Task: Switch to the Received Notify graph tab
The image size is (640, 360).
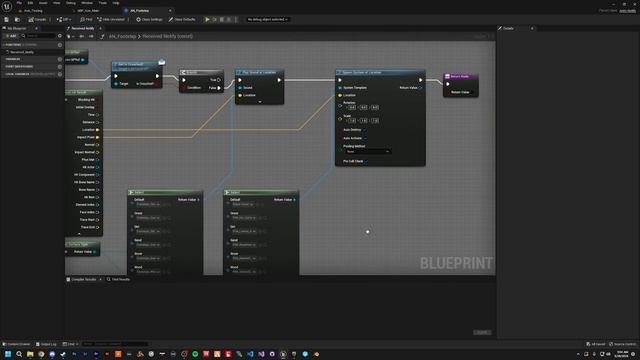Action: tap(83, 28)
